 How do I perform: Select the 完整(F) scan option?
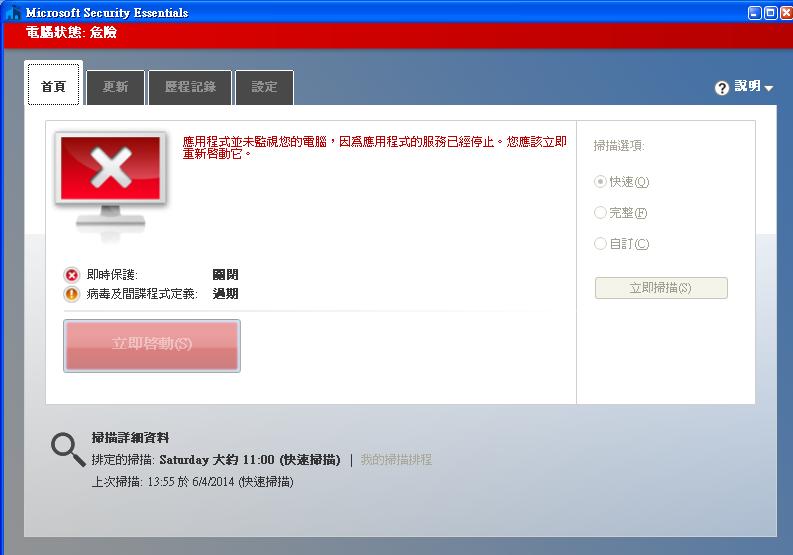[621, 212]
